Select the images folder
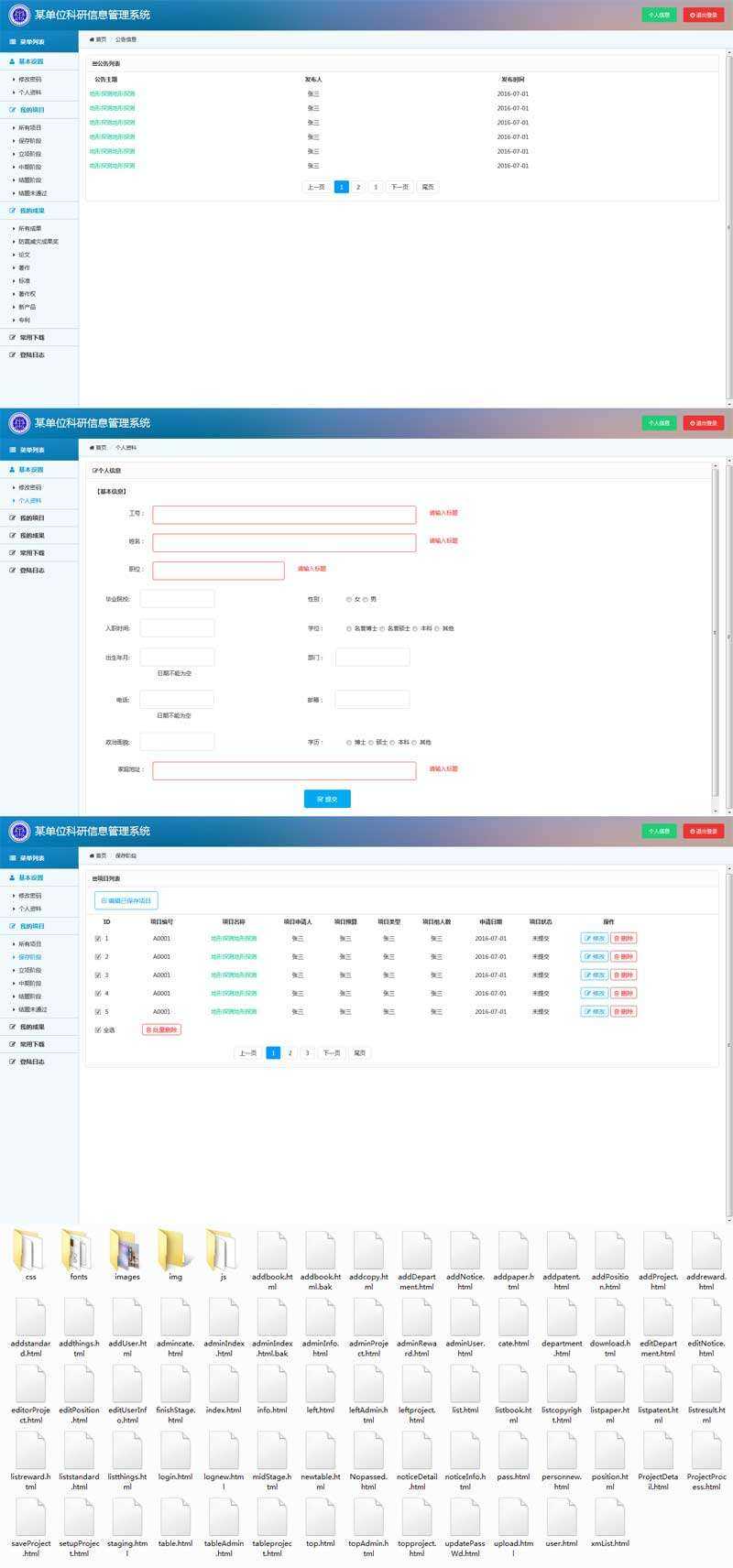The width and height of the screenshot is (733, 1568). (x=127, y=1250)
